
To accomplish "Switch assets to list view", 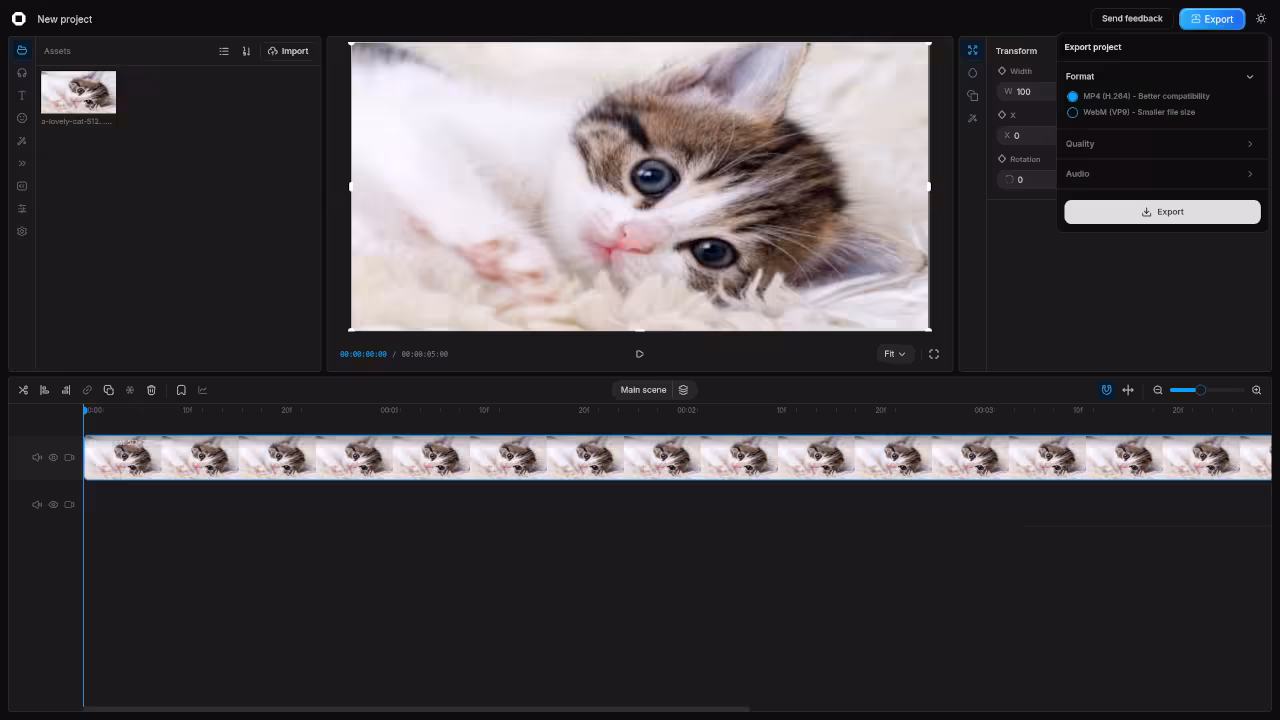I will tap(224, 51).
